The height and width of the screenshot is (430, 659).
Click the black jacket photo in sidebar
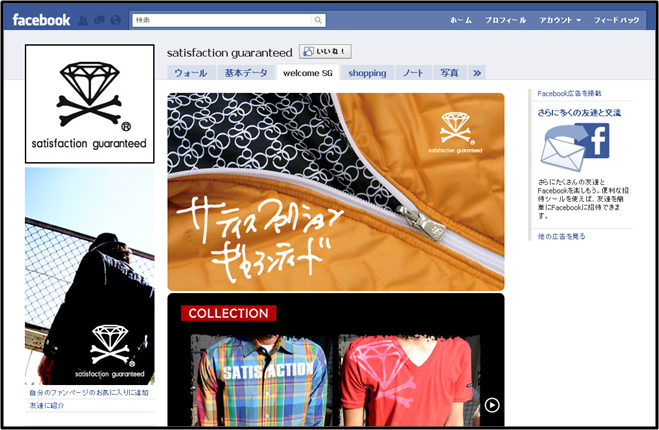[90, 276]
